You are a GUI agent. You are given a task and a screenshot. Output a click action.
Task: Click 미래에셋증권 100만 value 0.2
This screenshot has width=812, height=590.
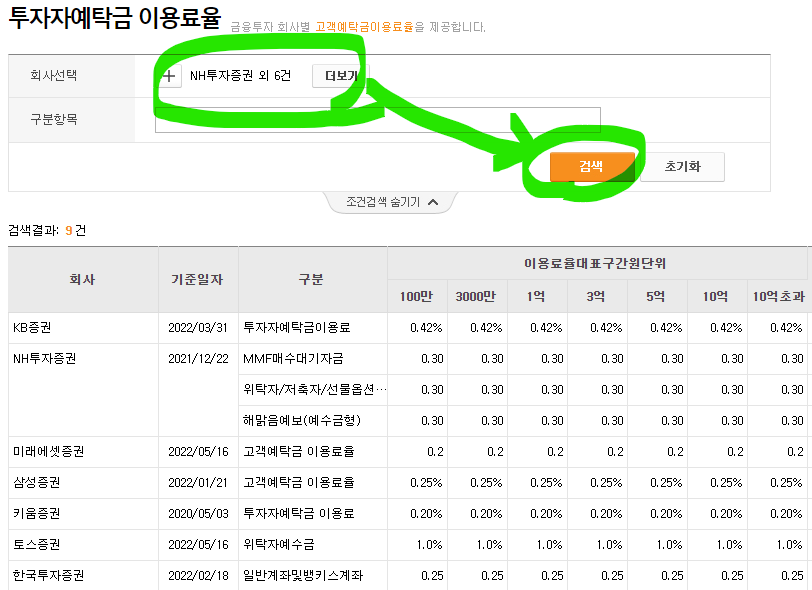(436, 452)
